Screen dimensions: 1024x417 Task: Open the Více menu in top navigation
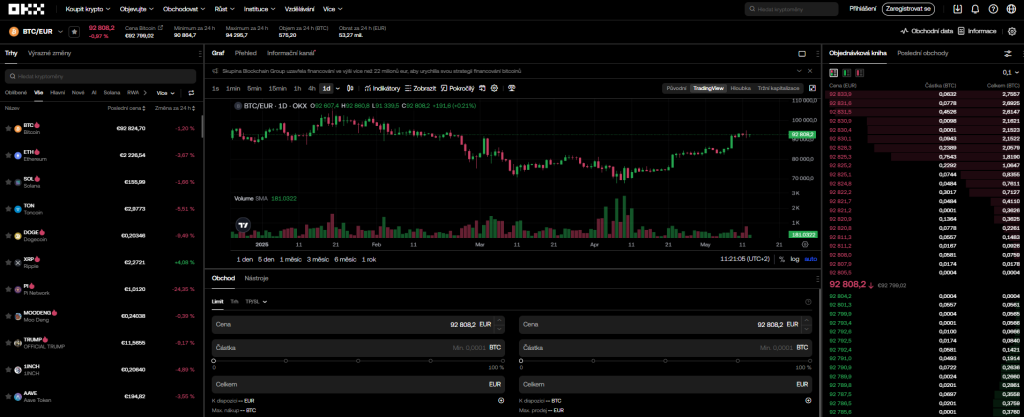(332, 9)
